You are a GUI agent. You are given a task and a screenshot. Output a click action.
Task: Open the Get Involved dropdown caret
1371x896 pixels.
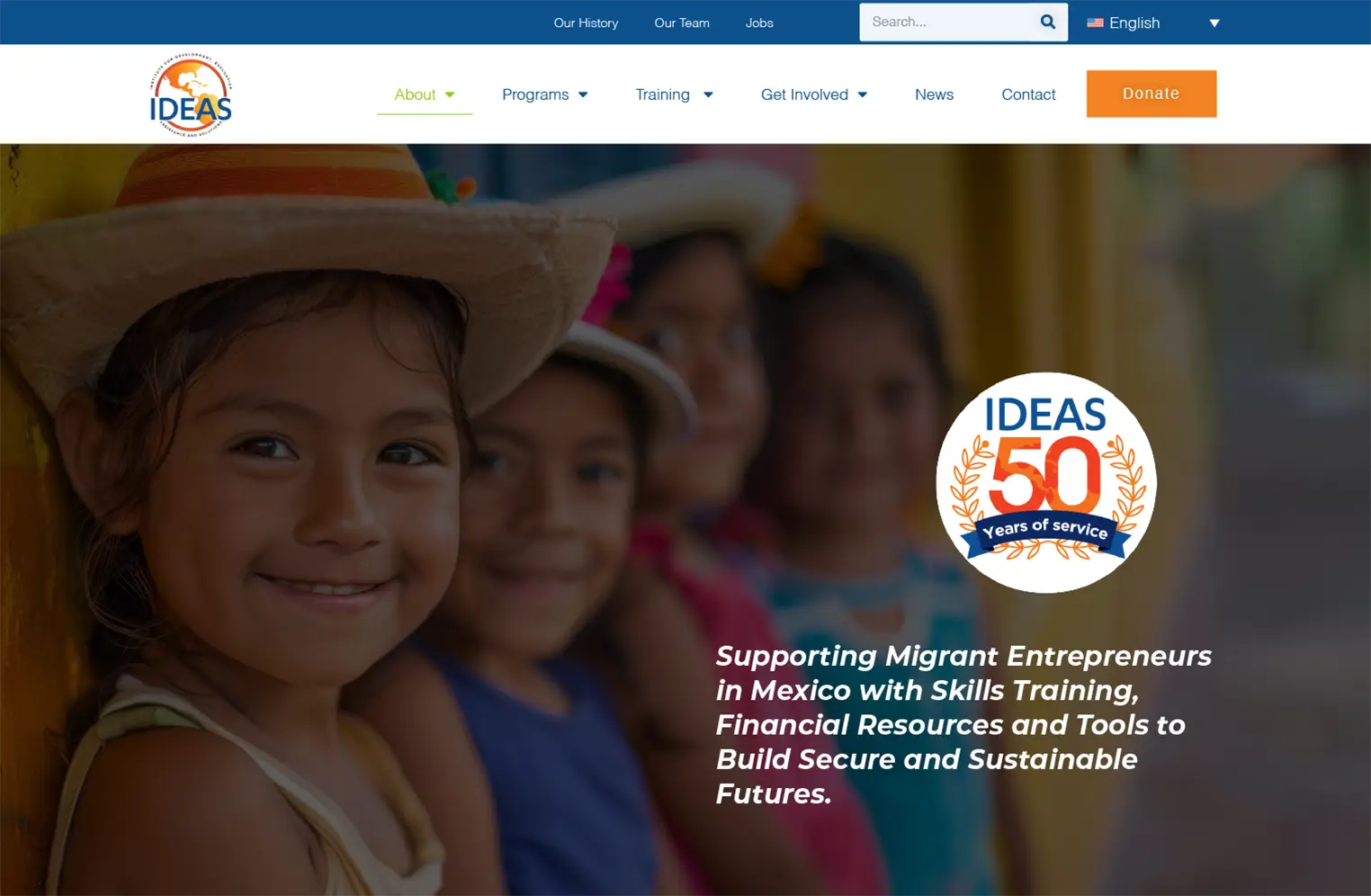(x=863, y=94)
